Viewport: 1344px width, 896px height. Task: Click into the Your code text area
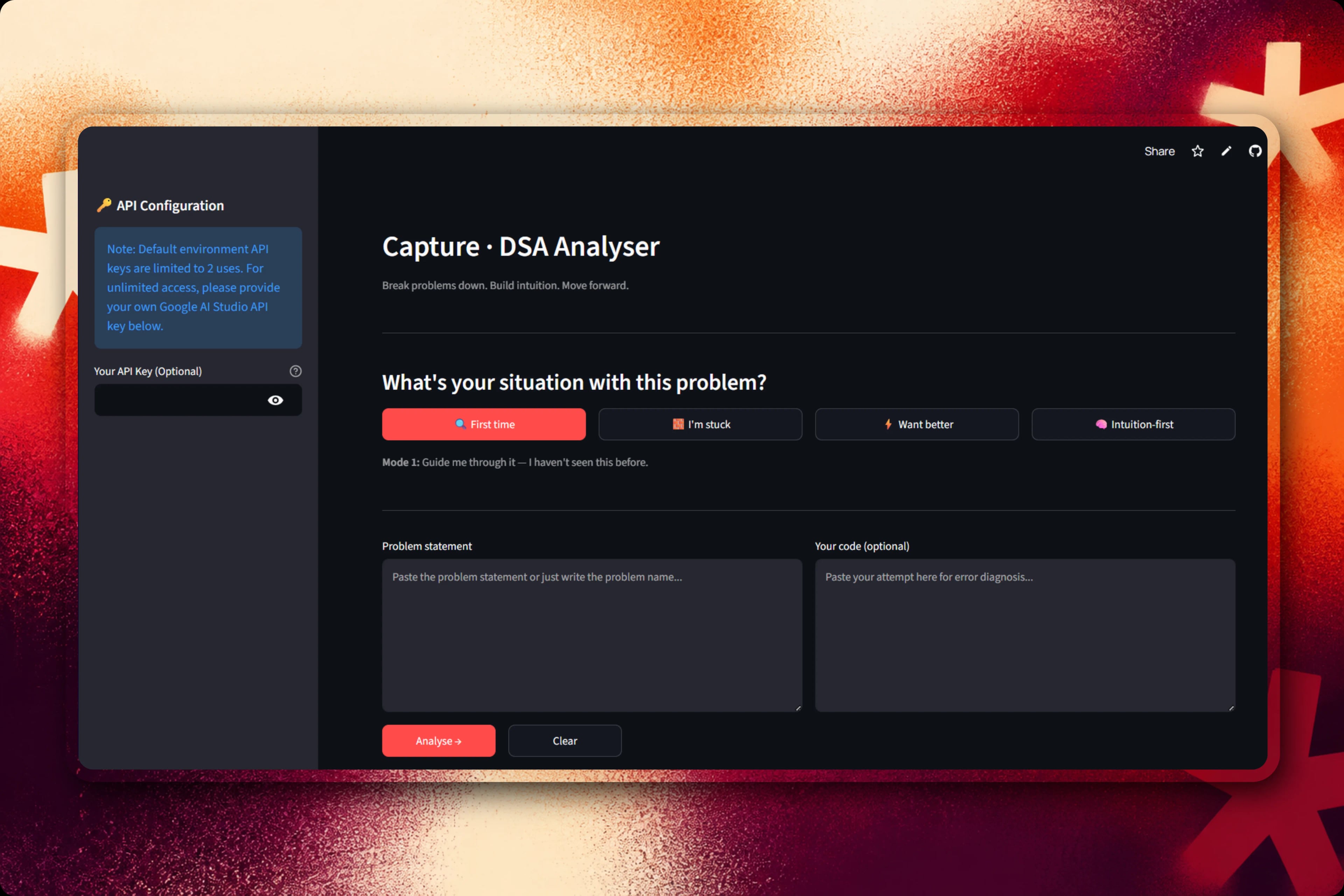pos(1025,635)
